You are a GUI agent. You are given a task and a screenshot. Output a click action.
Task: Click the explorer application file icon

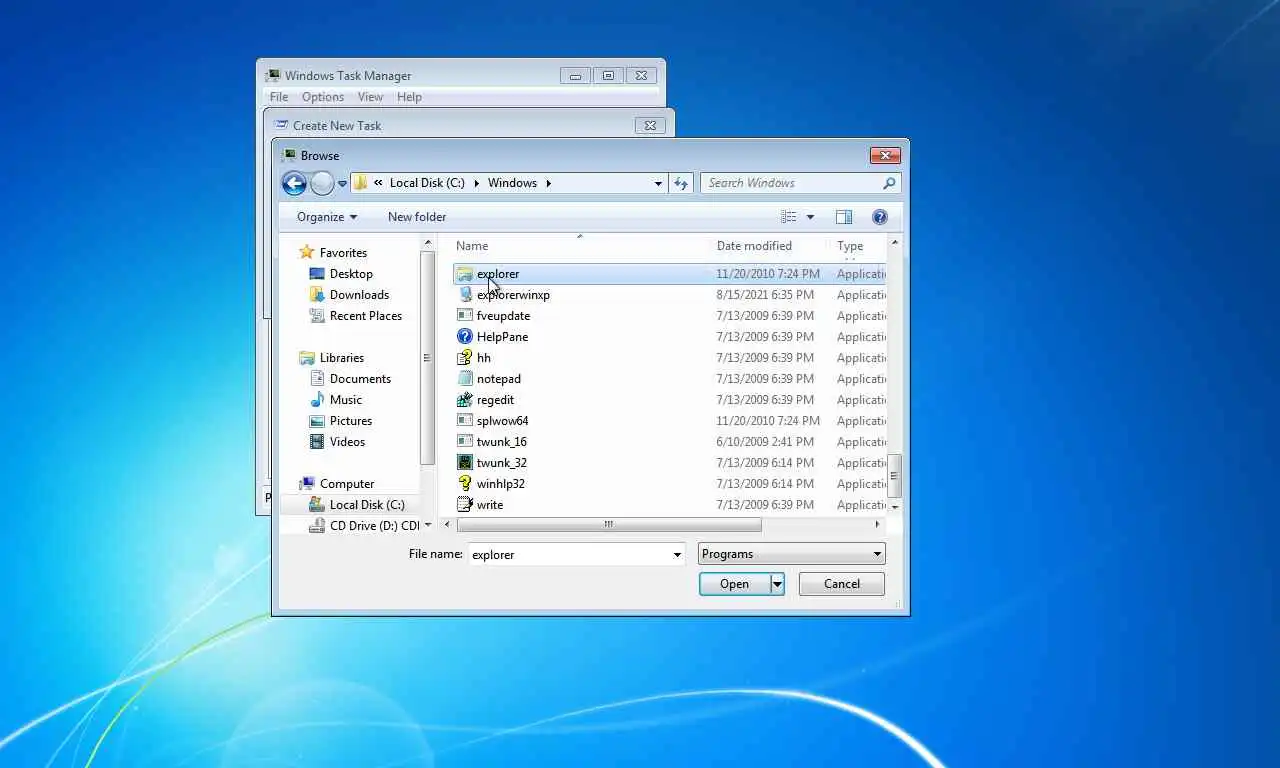coord(465,274)
